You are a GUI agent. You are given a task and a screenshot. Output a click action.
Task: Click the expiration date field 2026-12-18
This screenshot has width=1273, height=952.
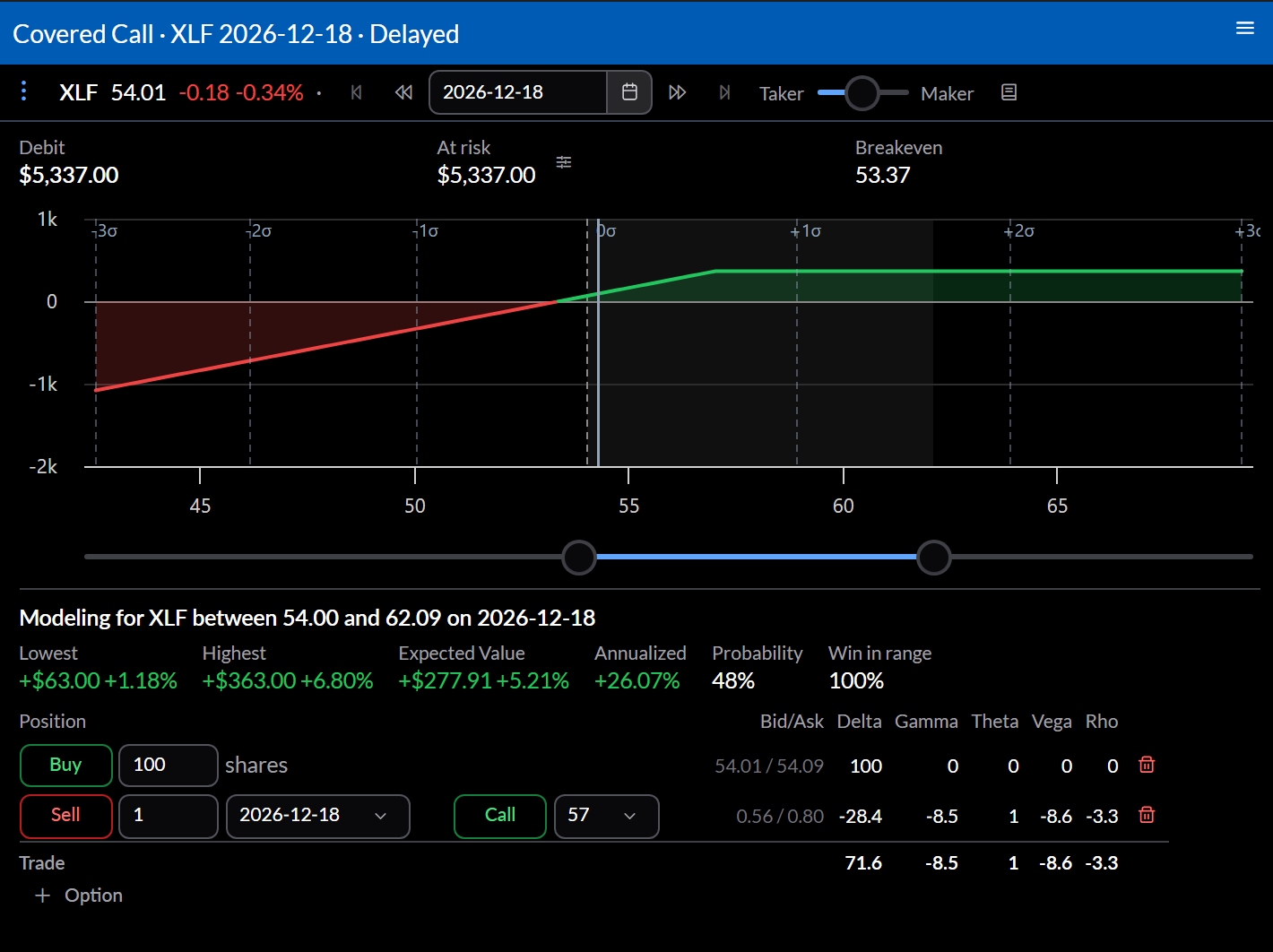[x=518, y=92]
